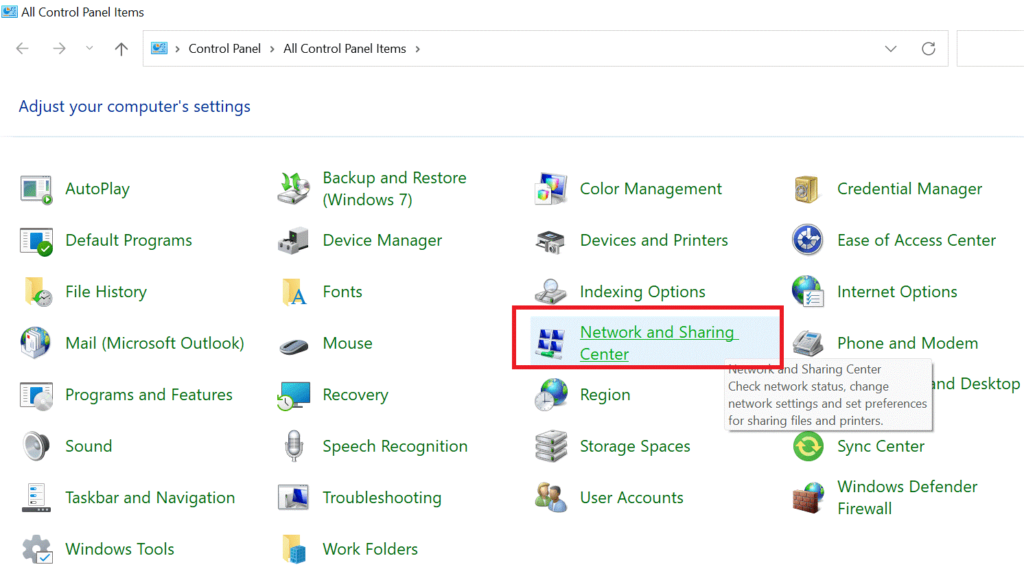Image resolution: width=1024 pixels, height=567 pixels.
Task: Click the Internet Options globe icon
Action: (x=808, y=291)
